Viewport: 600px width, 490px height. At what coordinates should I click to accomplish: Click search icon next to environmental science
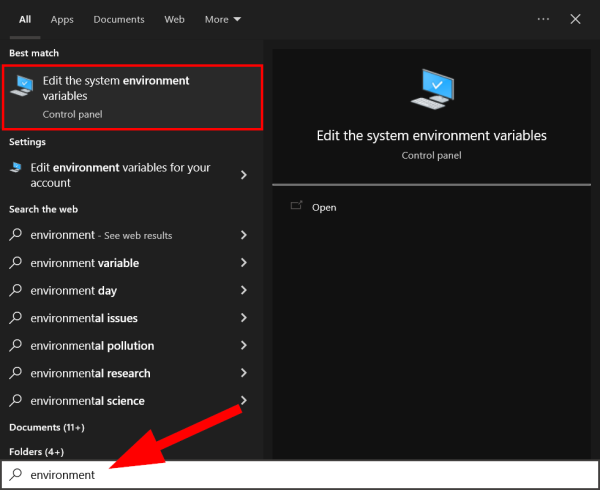pos(16,401)
